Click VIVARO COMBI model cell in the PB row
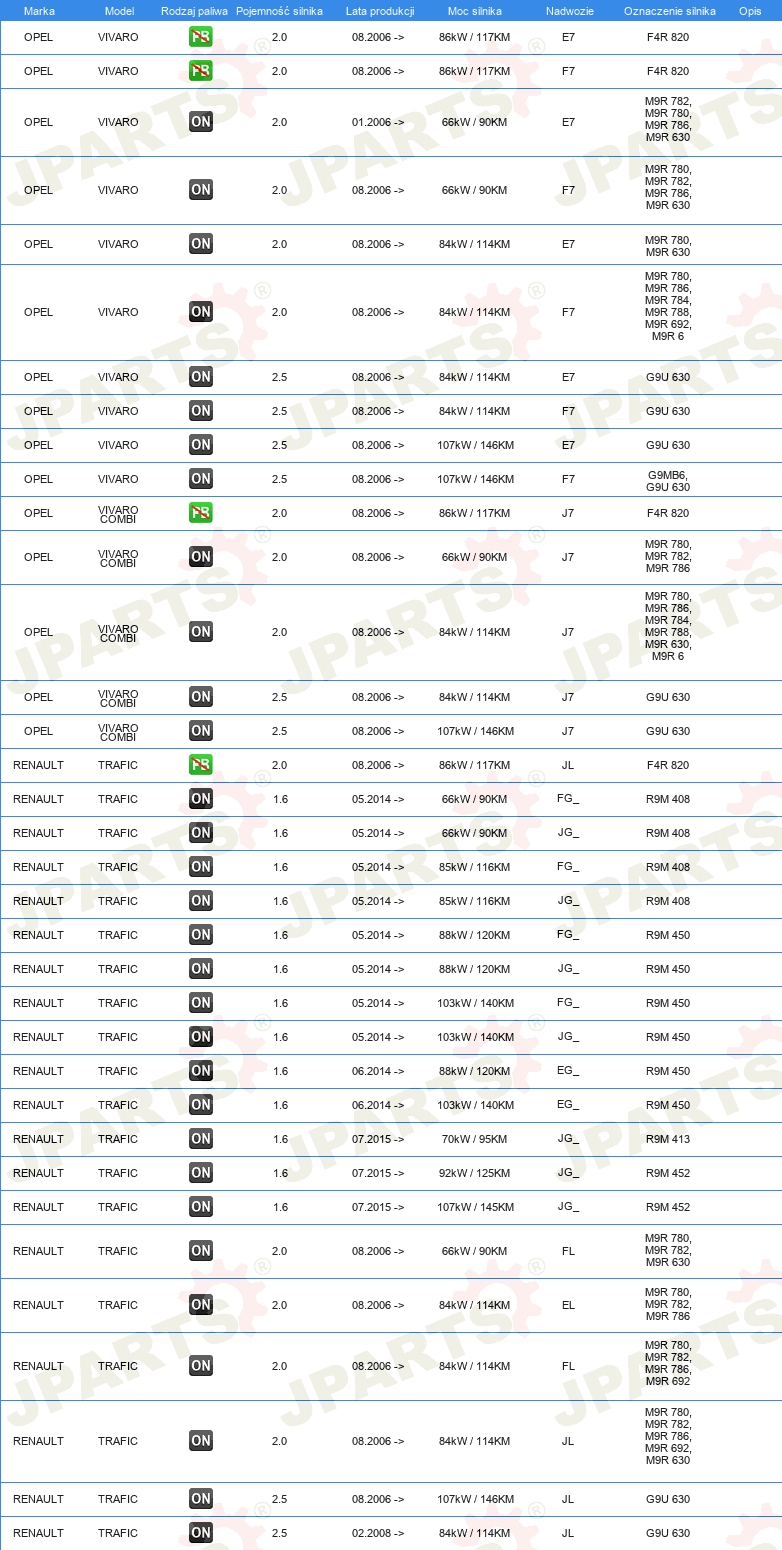This screenshot has width=782, height=1550. coord(118,514)
